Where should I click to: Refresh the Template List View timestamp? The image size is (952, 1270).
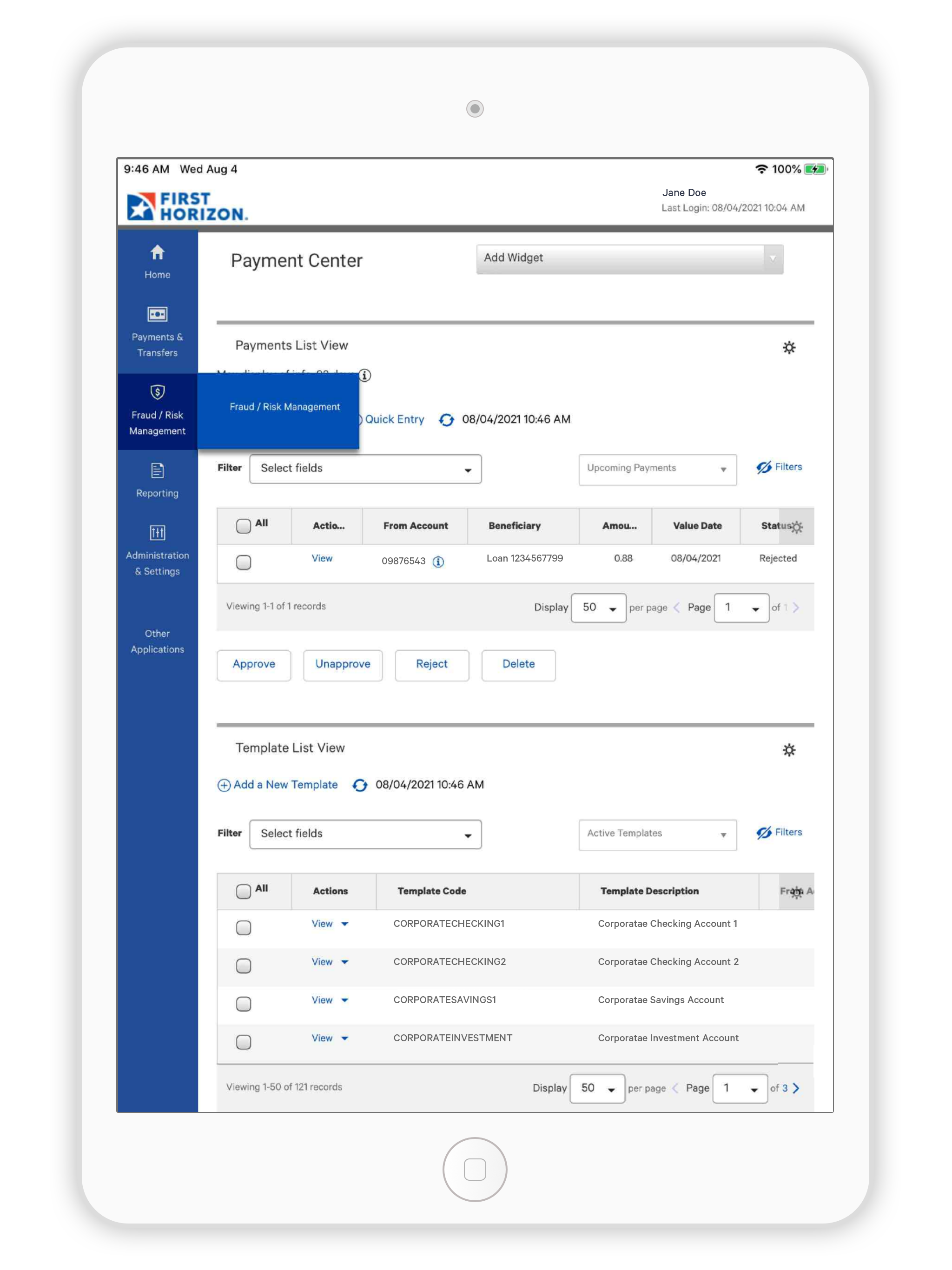(359, 785)
